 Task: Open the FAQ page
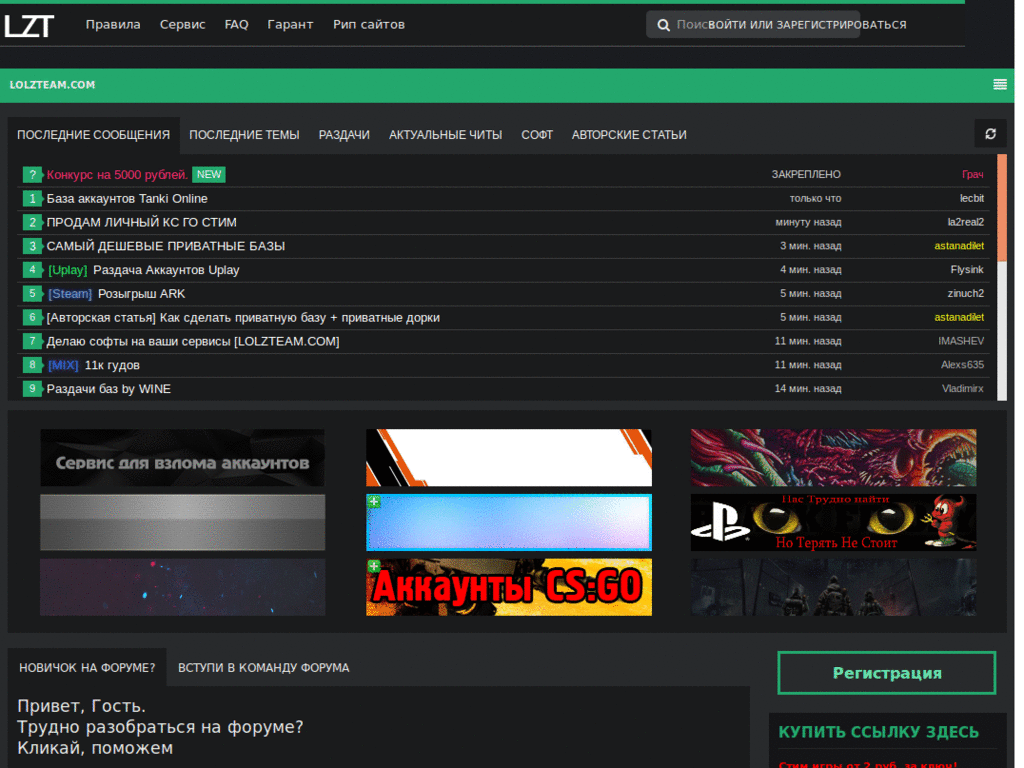pos(236,25)
